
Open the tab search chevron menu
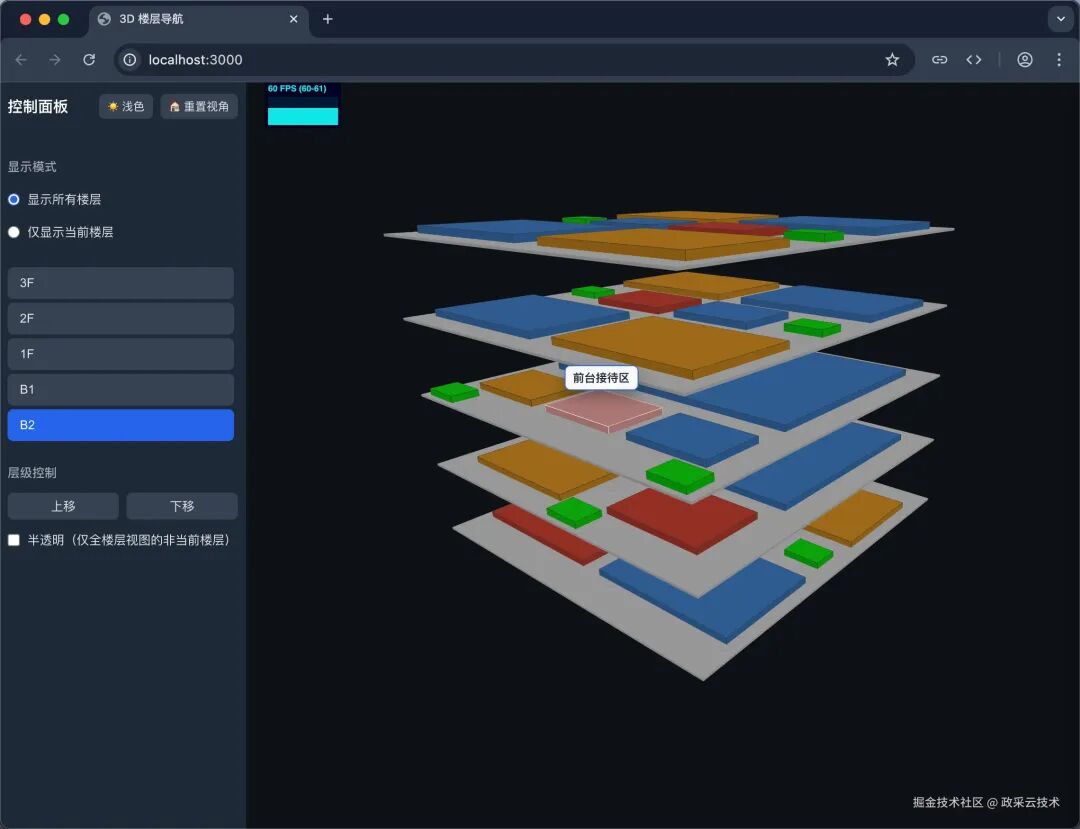click(1062, 19)
